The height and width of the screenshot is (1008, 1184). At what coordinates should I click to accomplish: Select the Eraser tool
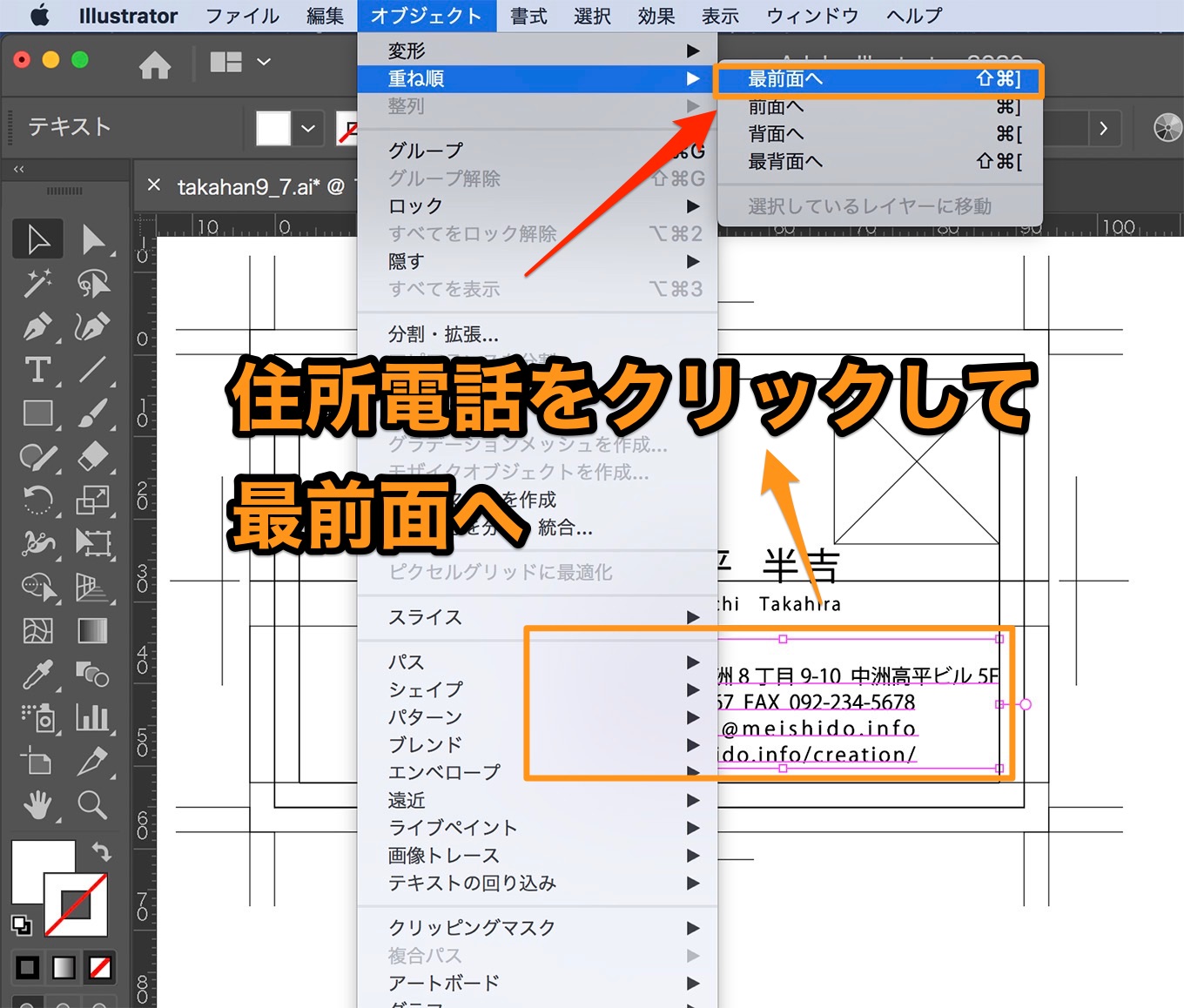point(92,456)
